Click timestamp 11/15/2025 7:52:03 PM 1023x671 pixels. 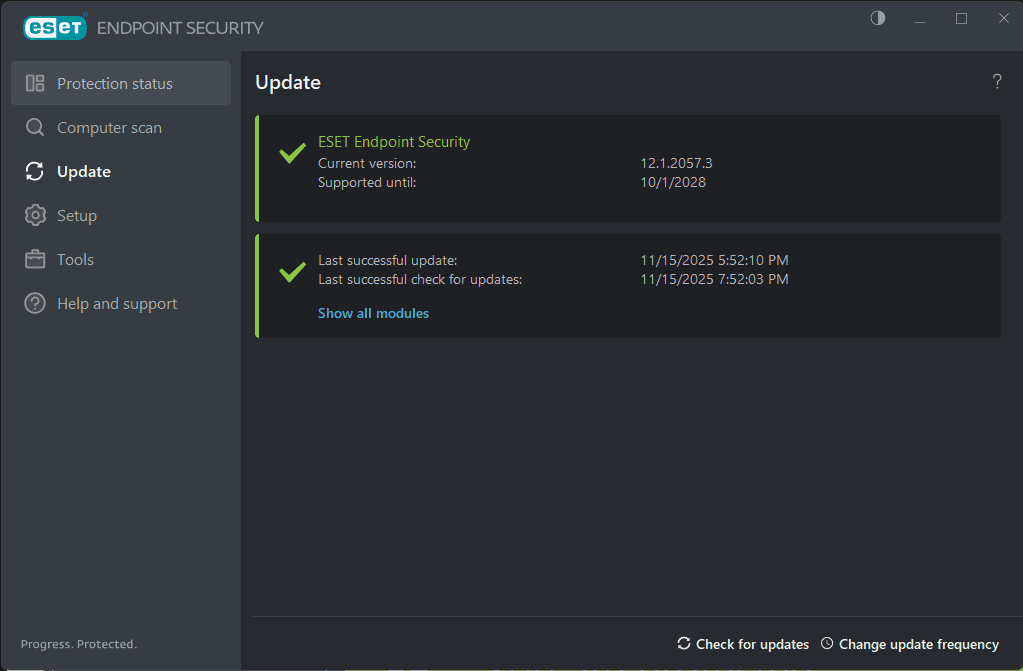pos(714,279)
